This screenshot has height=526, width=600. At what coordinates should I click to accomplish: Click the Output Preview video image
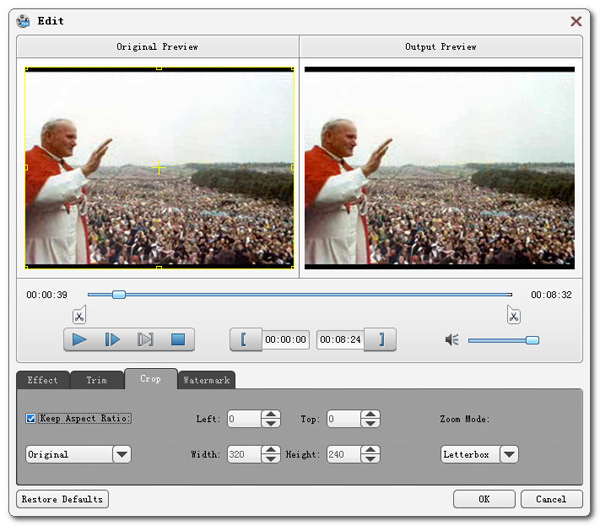click(440, 168)
